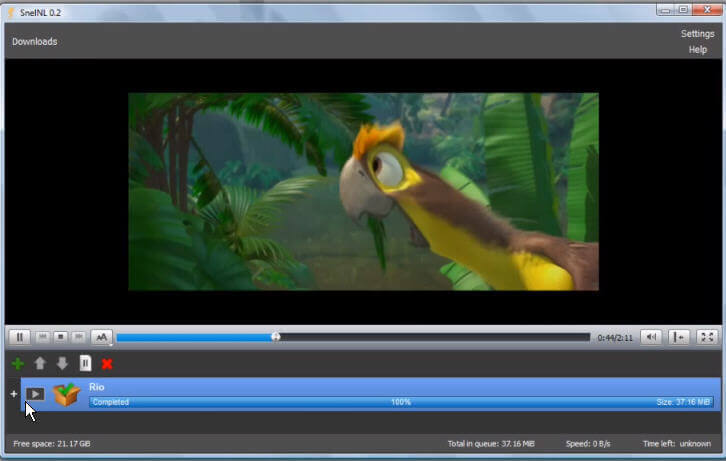Viewport: 726px width, 461px height.
Task: Move the selected download up in the queue
Action: (x=40, y=363)
